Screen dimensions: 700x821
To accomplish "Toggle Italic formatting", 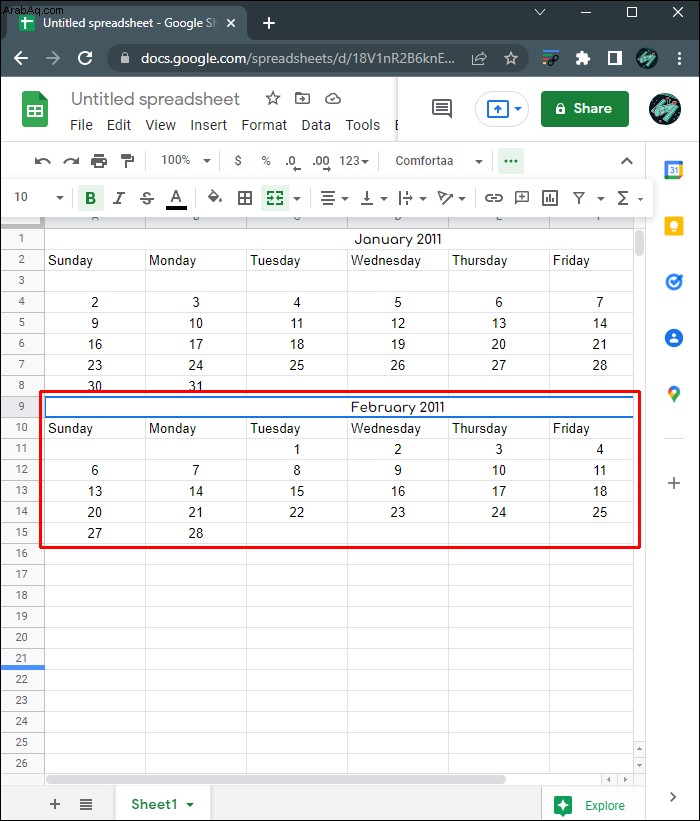I will coord(119,198).
